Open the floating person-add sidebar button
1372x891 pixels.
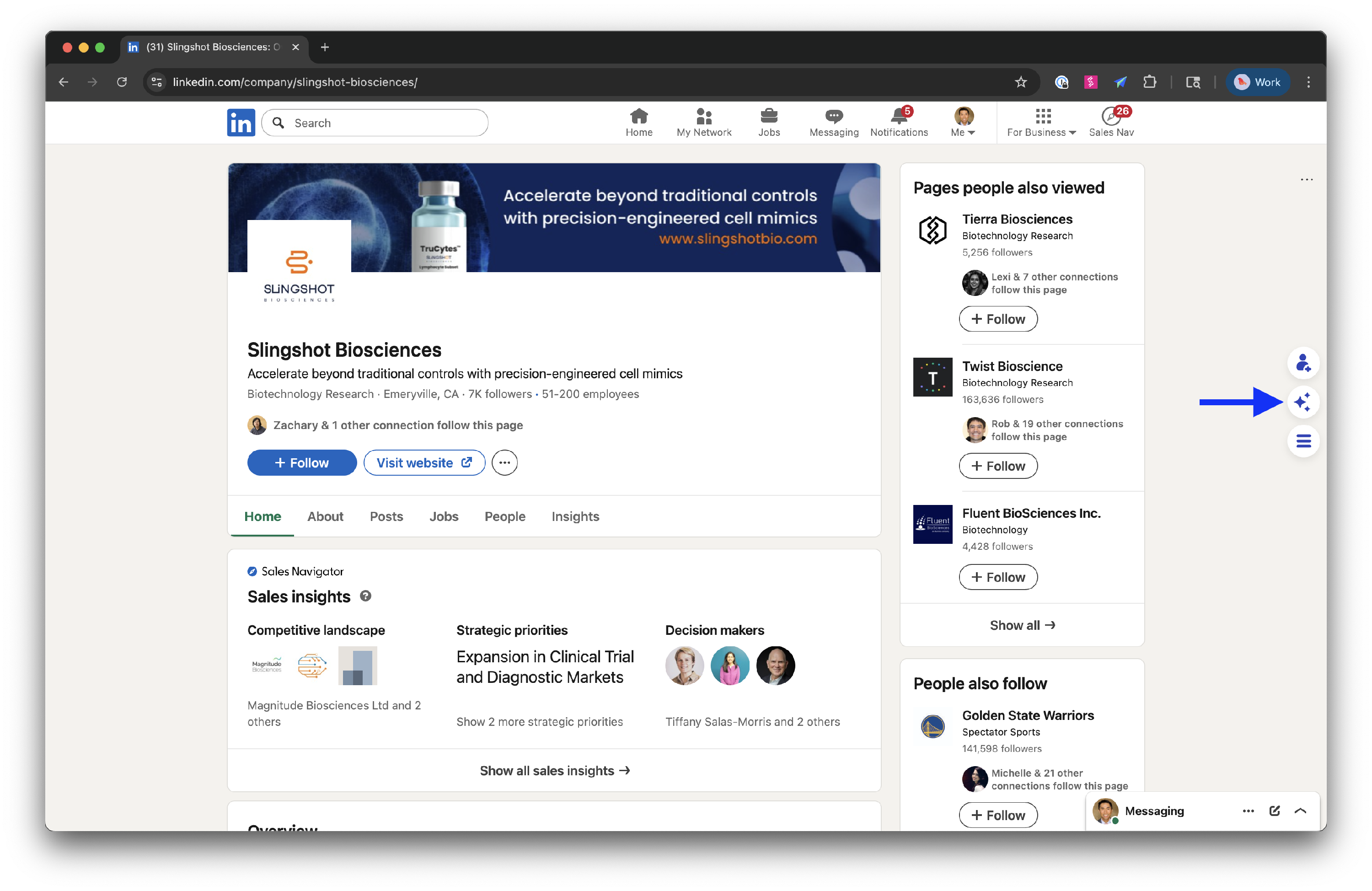coord(1303,363)
